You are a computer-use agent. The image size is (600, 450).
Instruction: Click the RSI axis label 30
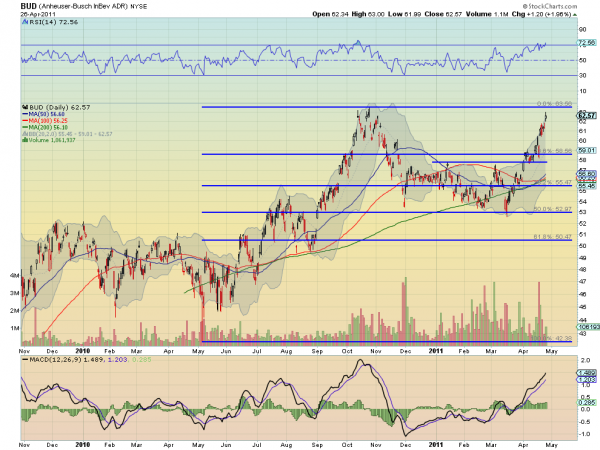pyautogui.click(x=582, y=76)
